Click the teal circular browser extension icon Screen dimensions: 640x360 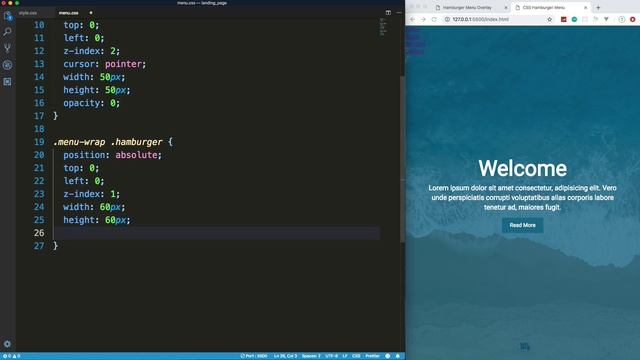(x=574, y=19)
